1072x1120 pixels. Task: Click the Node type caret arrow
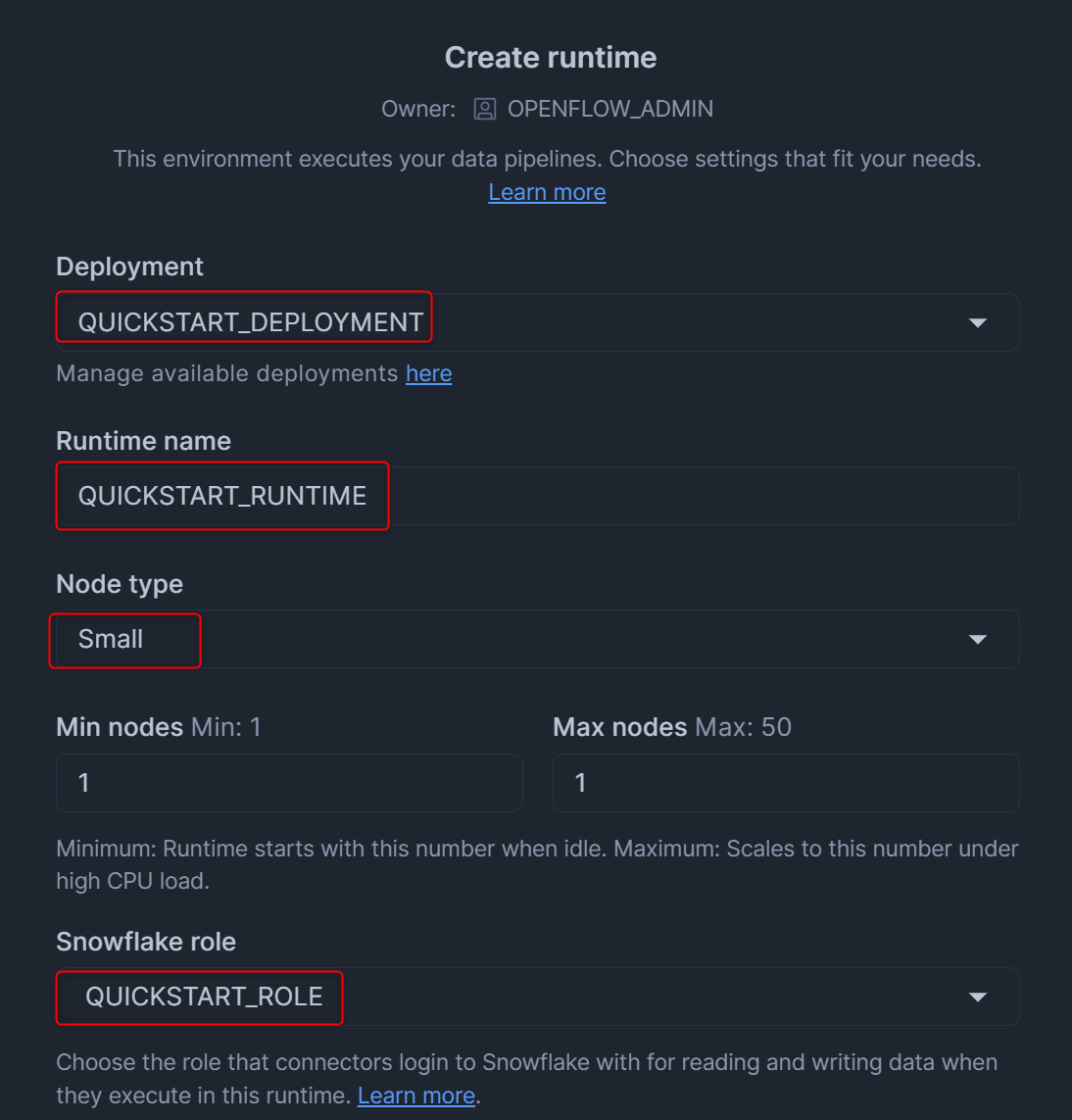coord(977,639)
